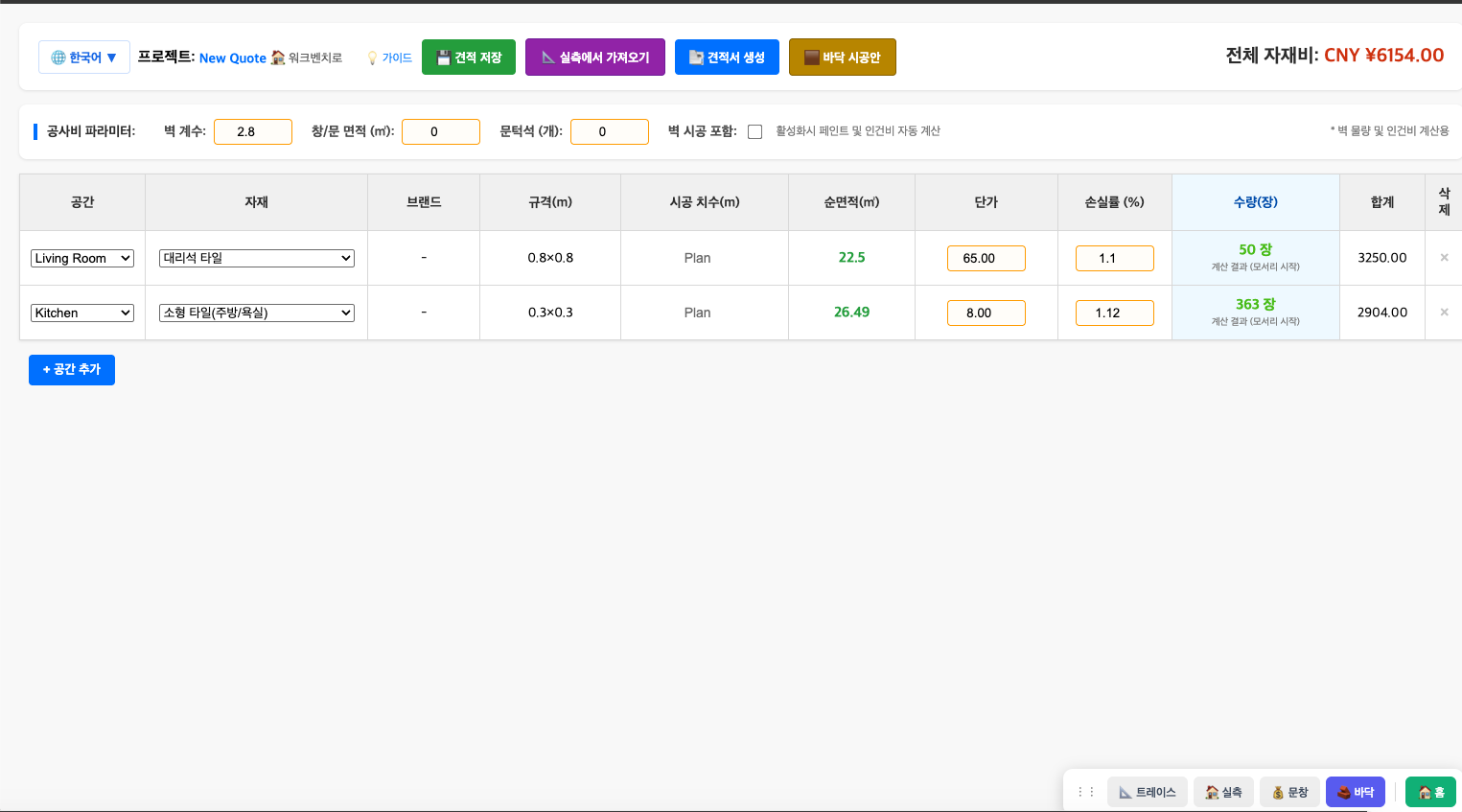Edit the 8.00 unit price field
1462x812 pixels.
pyautogui.click(x=986, y=313)
